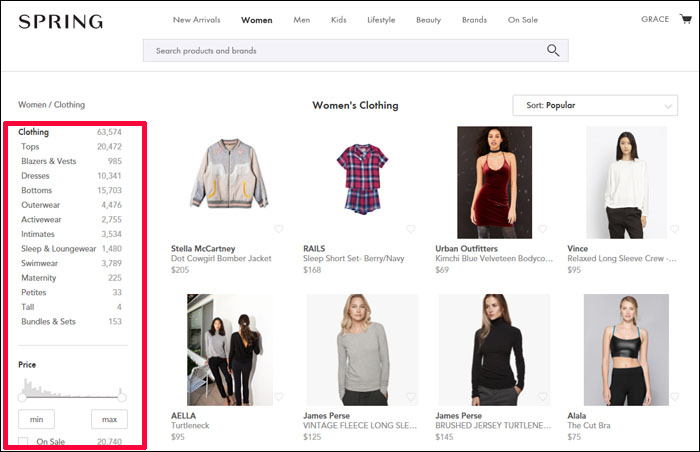Favorite the Alala Cut Bra heart
Screen dimensions: 700x452
675,397
